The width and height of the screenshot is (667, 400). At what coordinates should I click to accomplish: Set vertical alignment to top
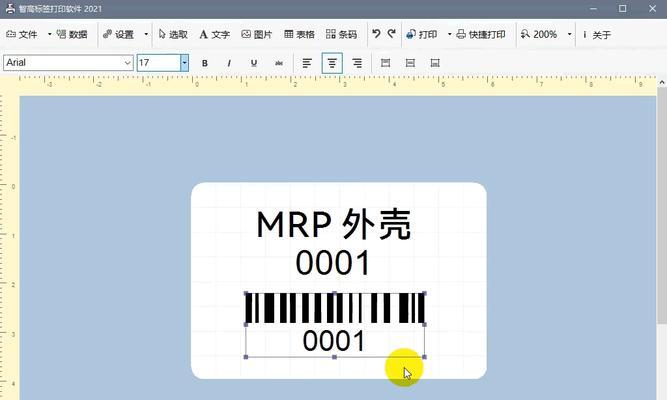pyautogui.click(x=385, y=63)
